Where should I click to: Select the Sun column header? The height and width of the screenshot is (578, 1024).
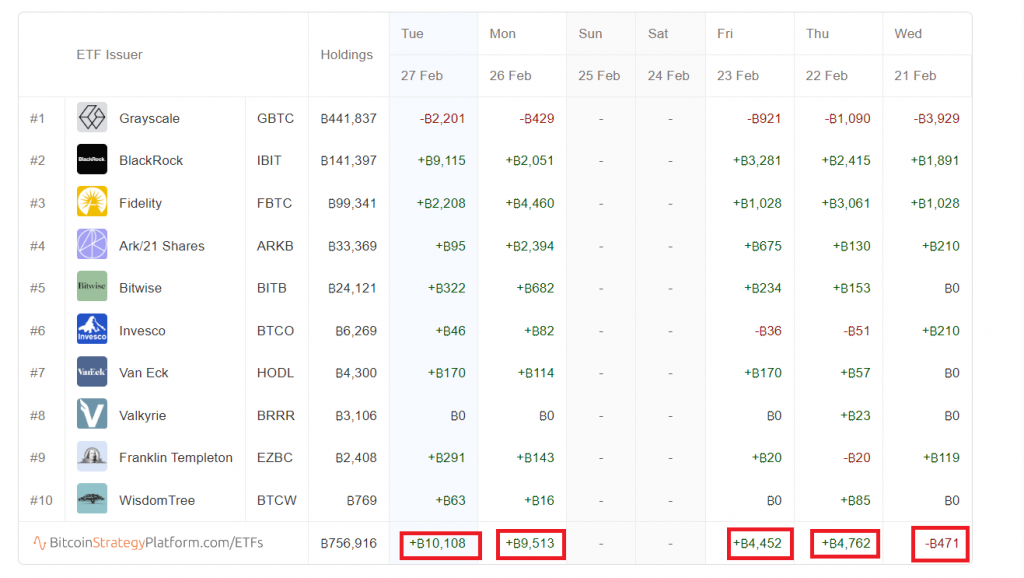click(590, 34)
